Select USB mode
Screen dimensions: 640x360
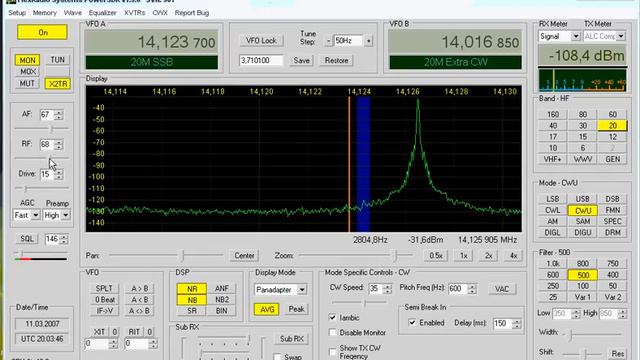click(x=582, y=199)
